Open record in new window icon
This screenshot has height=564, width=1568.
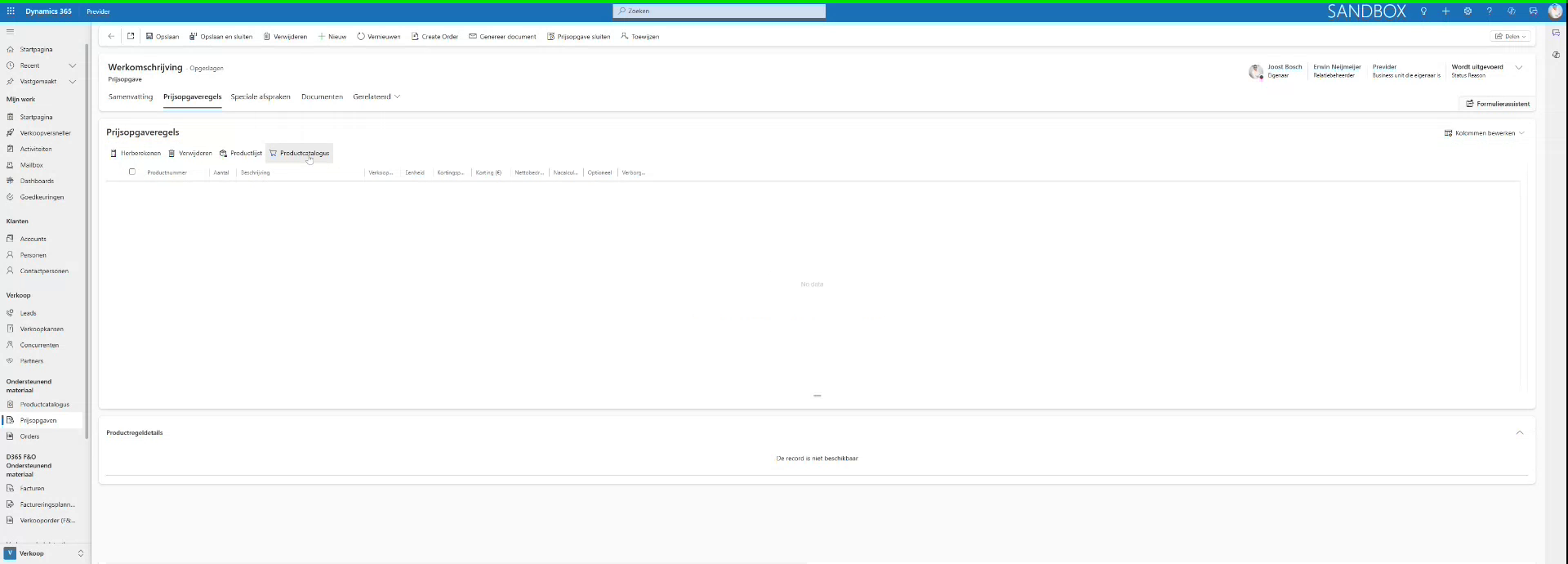click(131, 36)
